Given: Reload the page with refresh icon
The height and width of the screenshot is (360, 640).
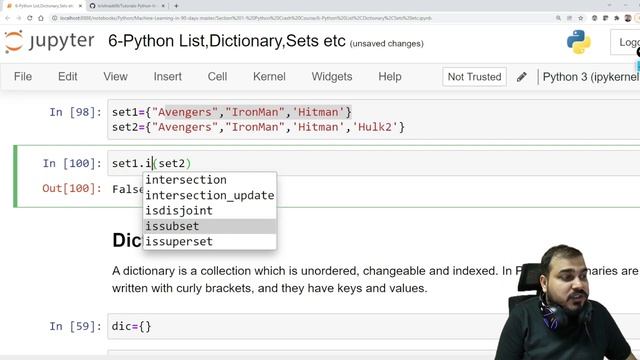Looking at the screenshot, I should click(29, 18).
